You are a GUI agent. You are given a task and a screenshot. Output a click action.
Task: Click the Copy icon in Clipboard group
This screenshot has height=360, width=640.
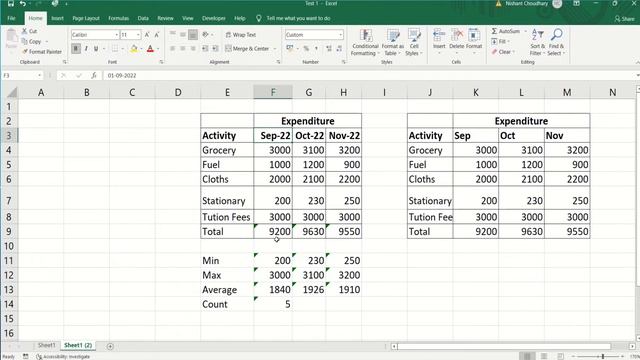tap(24, 41)
